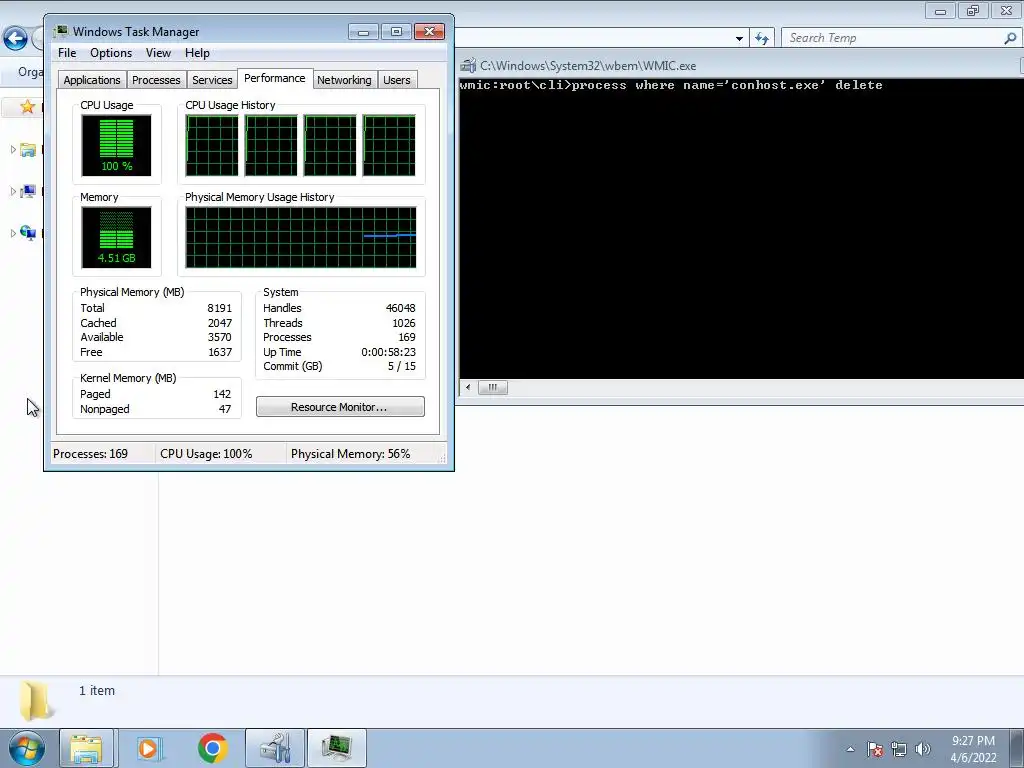Click the Handles value 46048
The width and height of the screenshot is (1024, 768).
coord(400,308)
